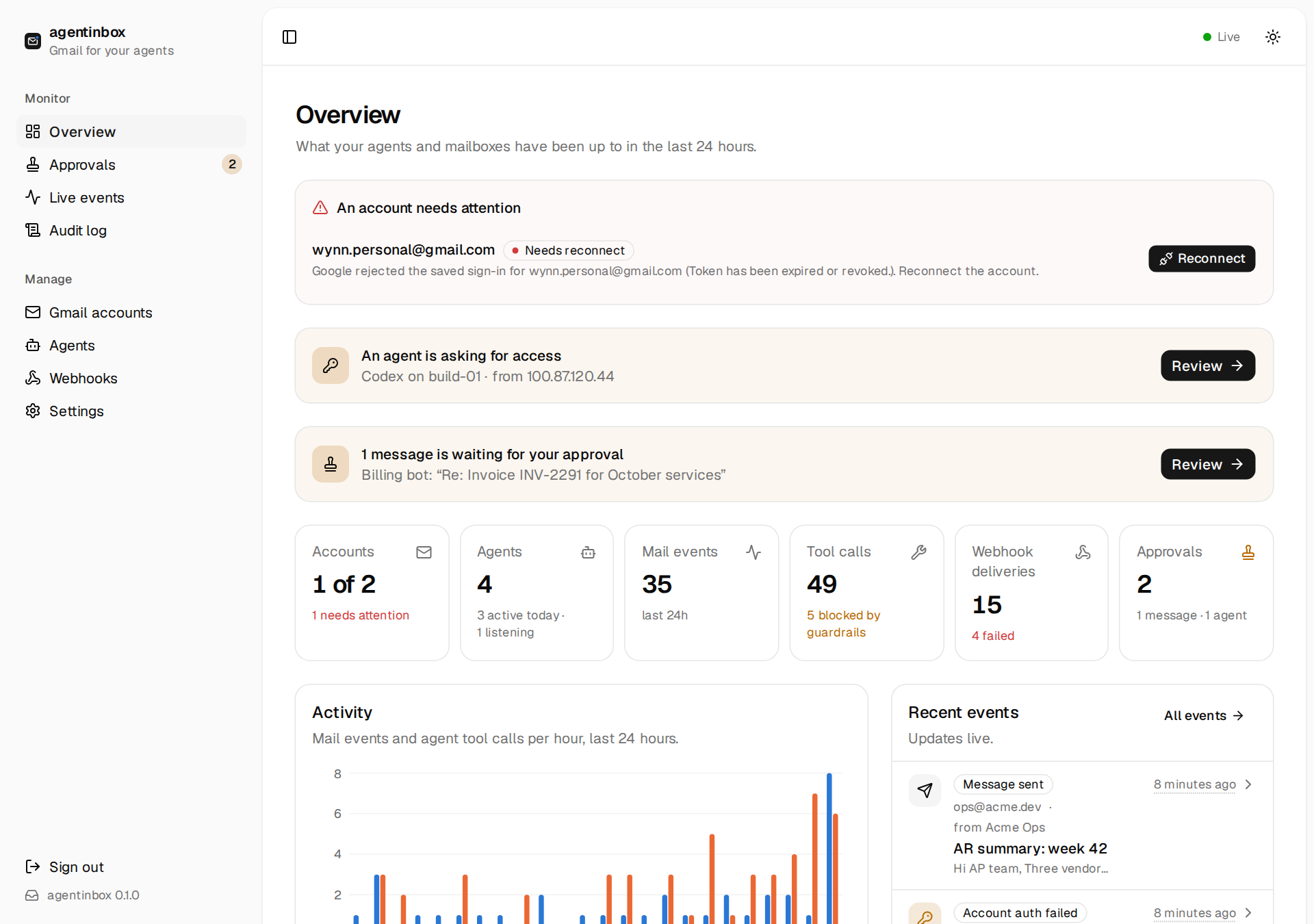Click the '1 needs attention' text

(361, 615)
